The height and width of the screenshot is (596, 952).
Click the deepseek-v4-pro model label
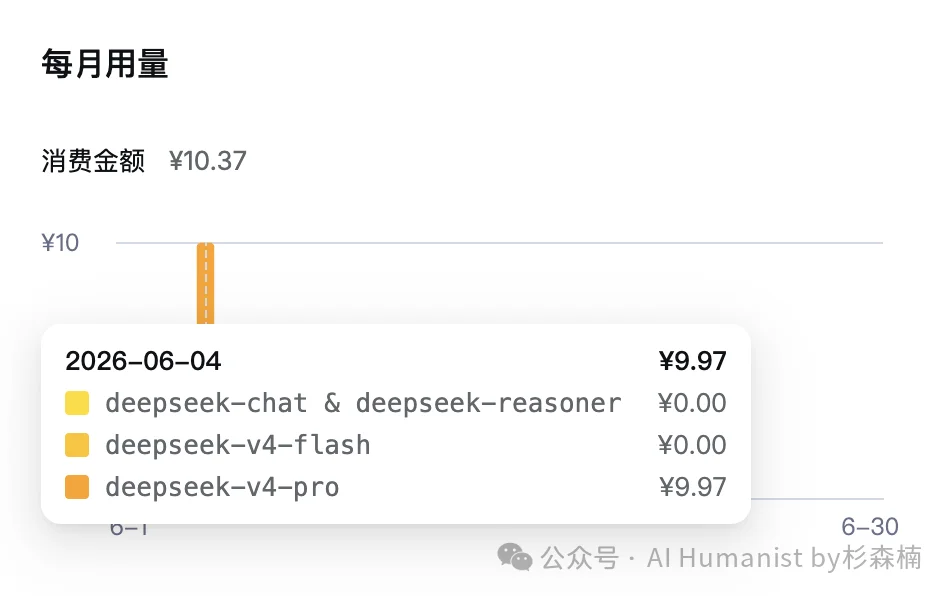(x=222, y=487)
